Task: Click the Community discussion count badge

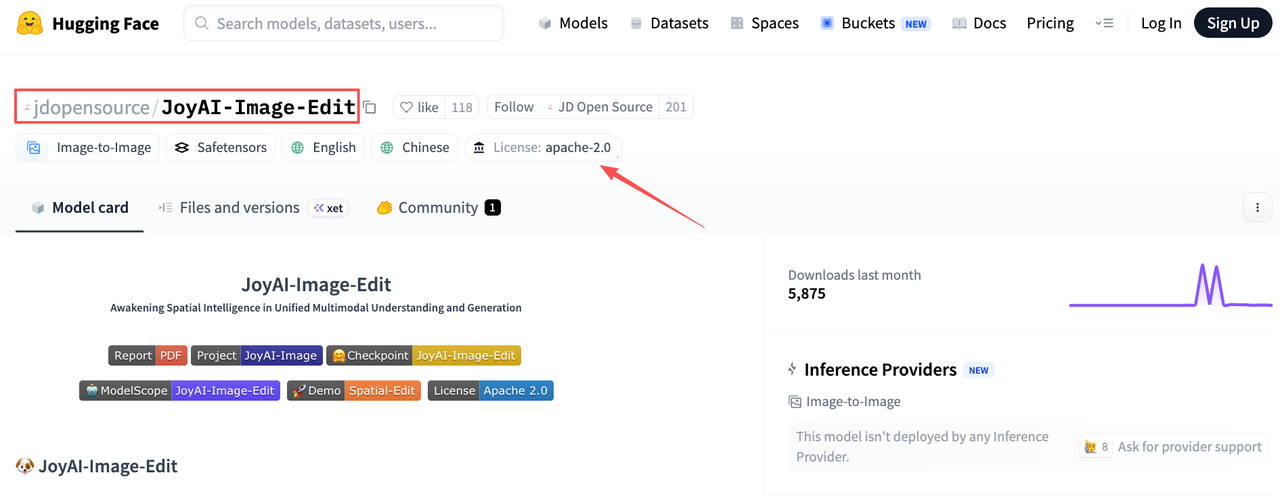Action: click(492, 208)
